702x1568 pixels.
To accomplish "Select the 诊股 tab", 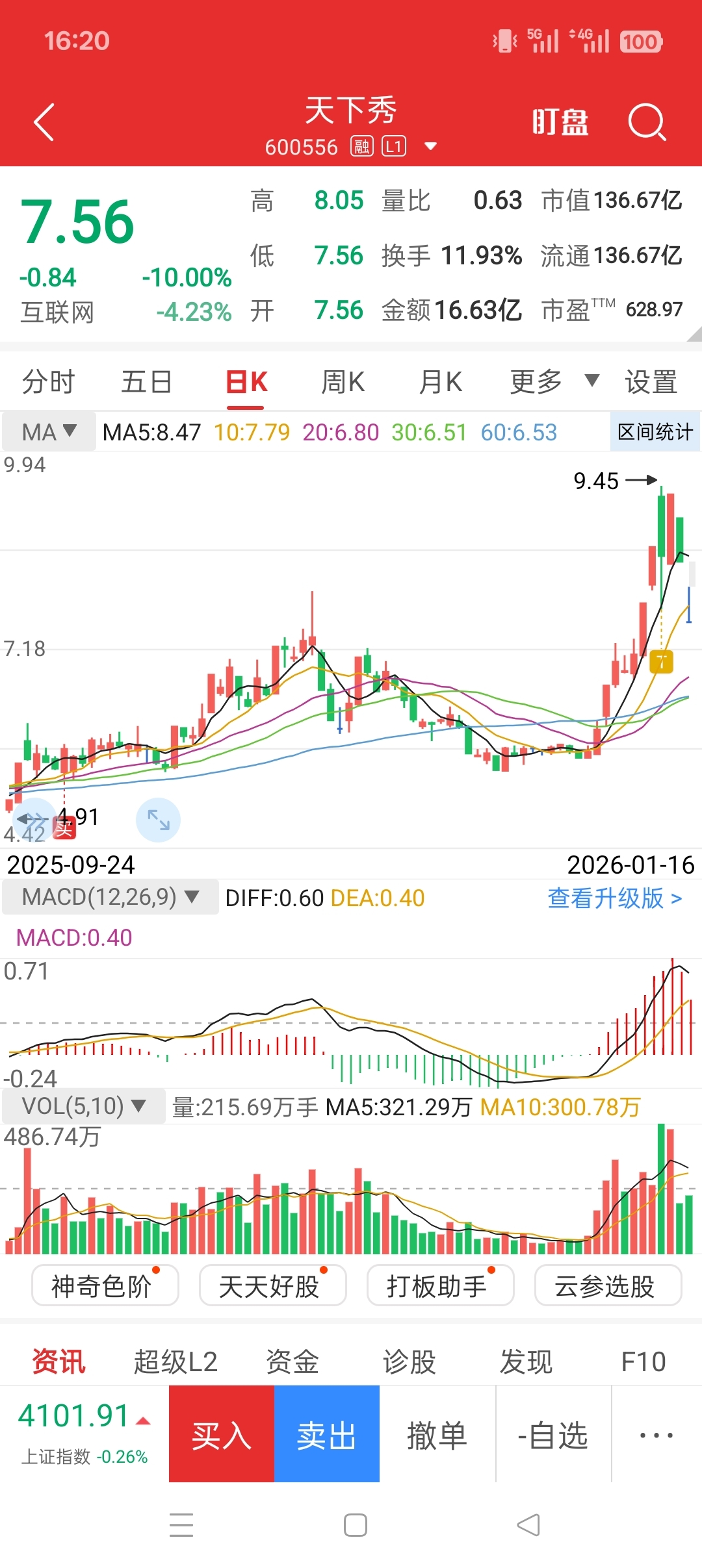I will (x=409, y=1361).
